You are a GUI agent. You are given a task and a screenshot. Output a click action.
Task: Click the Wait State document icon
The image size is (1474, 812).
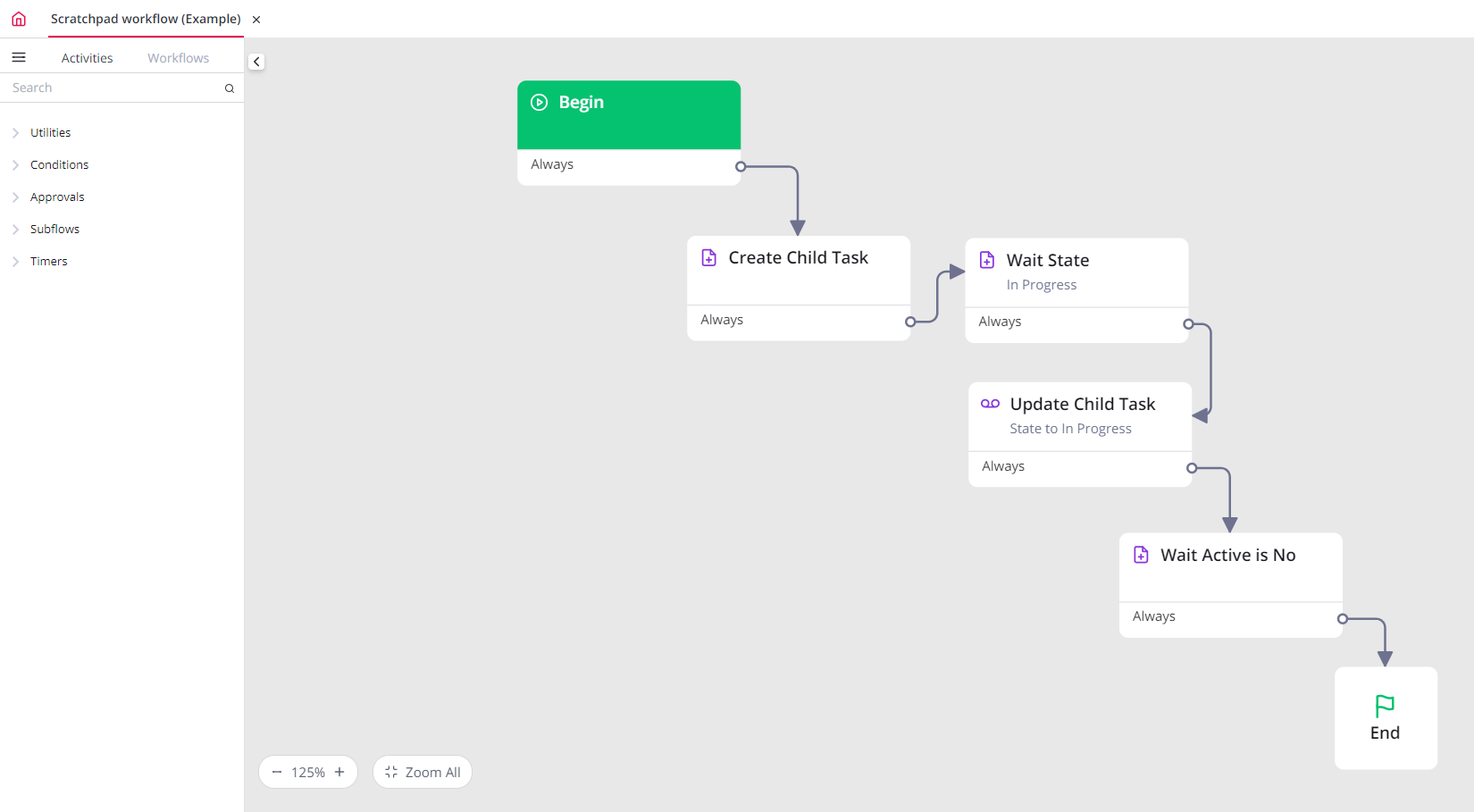(987, 260)
